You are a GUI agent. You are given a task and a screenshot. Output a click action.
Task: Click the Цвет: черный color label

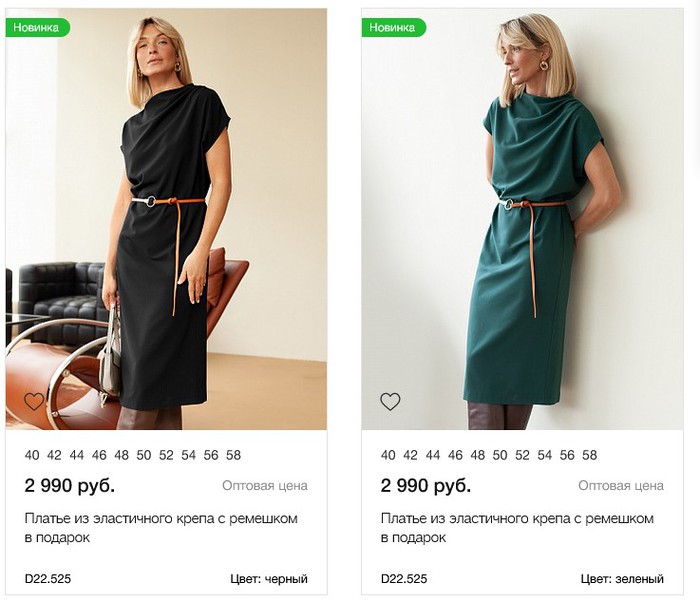(268, 579)
